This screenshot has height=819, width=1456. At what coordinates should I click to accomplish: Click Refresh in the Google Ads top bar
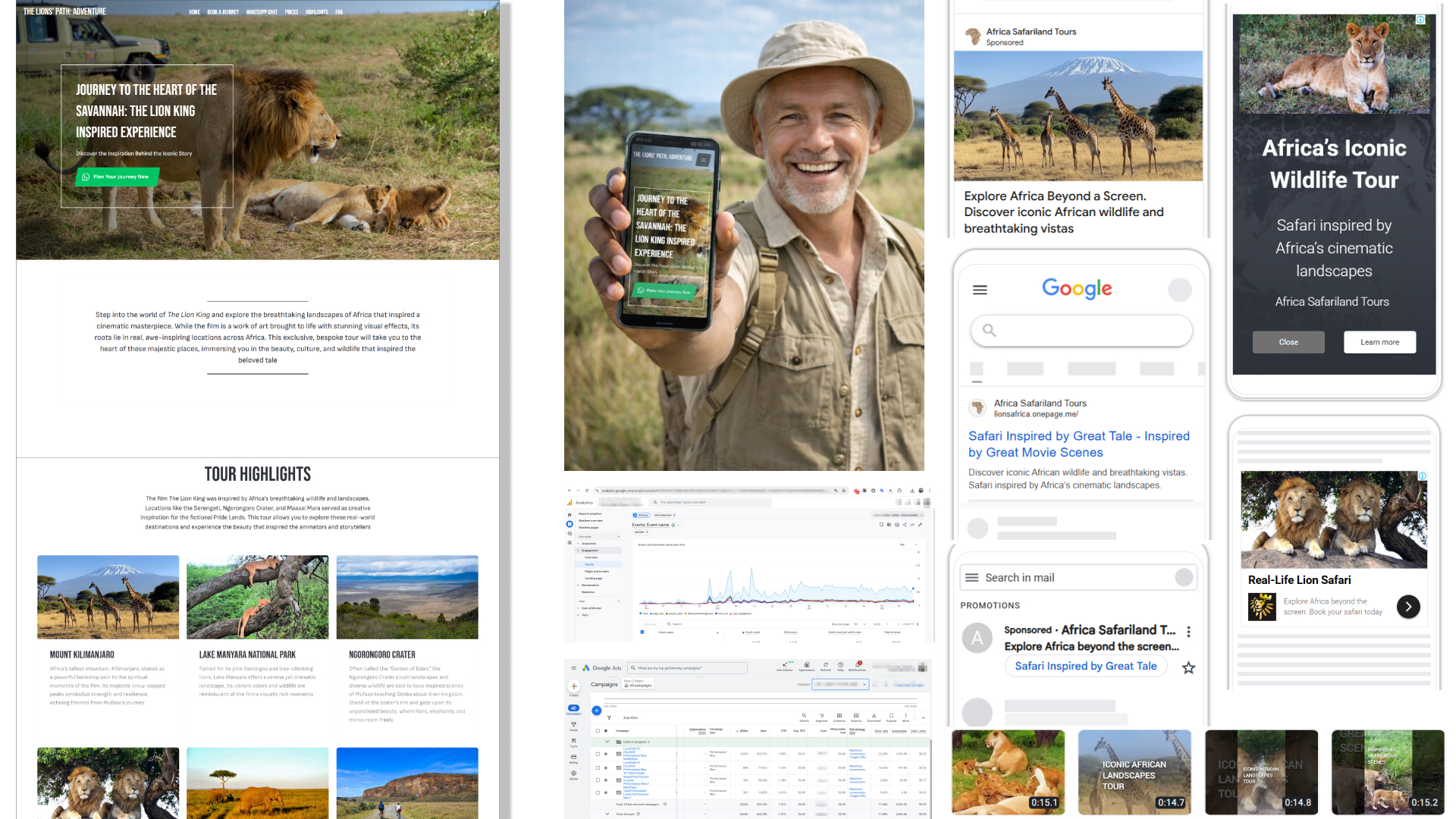pos(826,666)
